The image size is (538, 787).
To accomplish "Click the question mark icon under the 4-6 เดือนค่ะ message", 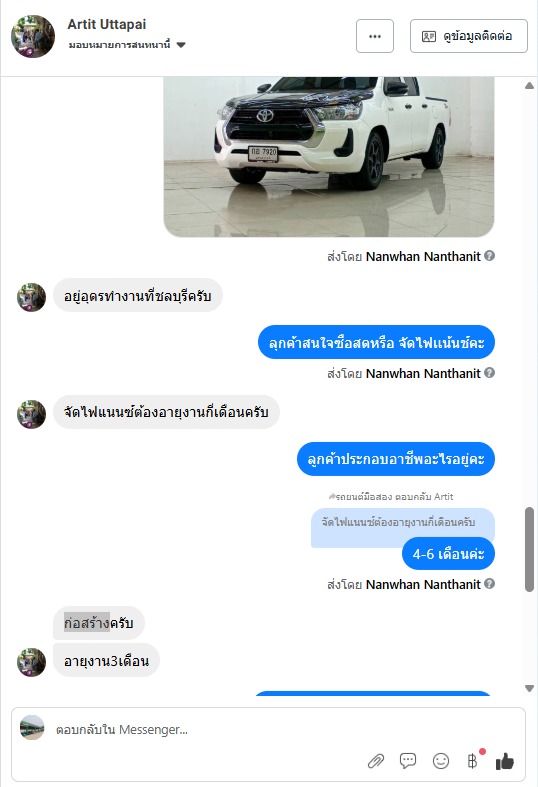I will 490,584.
